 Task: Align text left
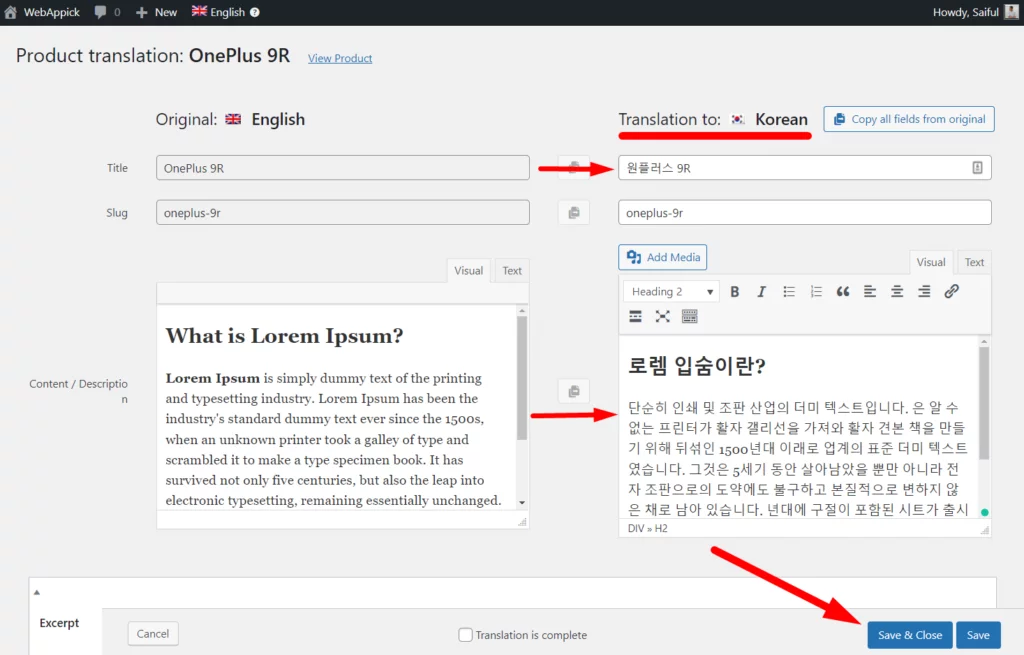click(870, 291)
